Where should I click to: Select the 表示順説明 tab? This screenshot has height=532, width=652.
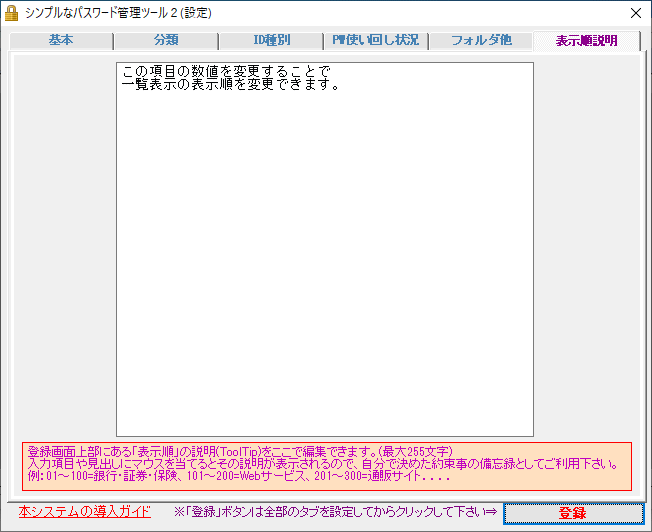tap(586, 41)
